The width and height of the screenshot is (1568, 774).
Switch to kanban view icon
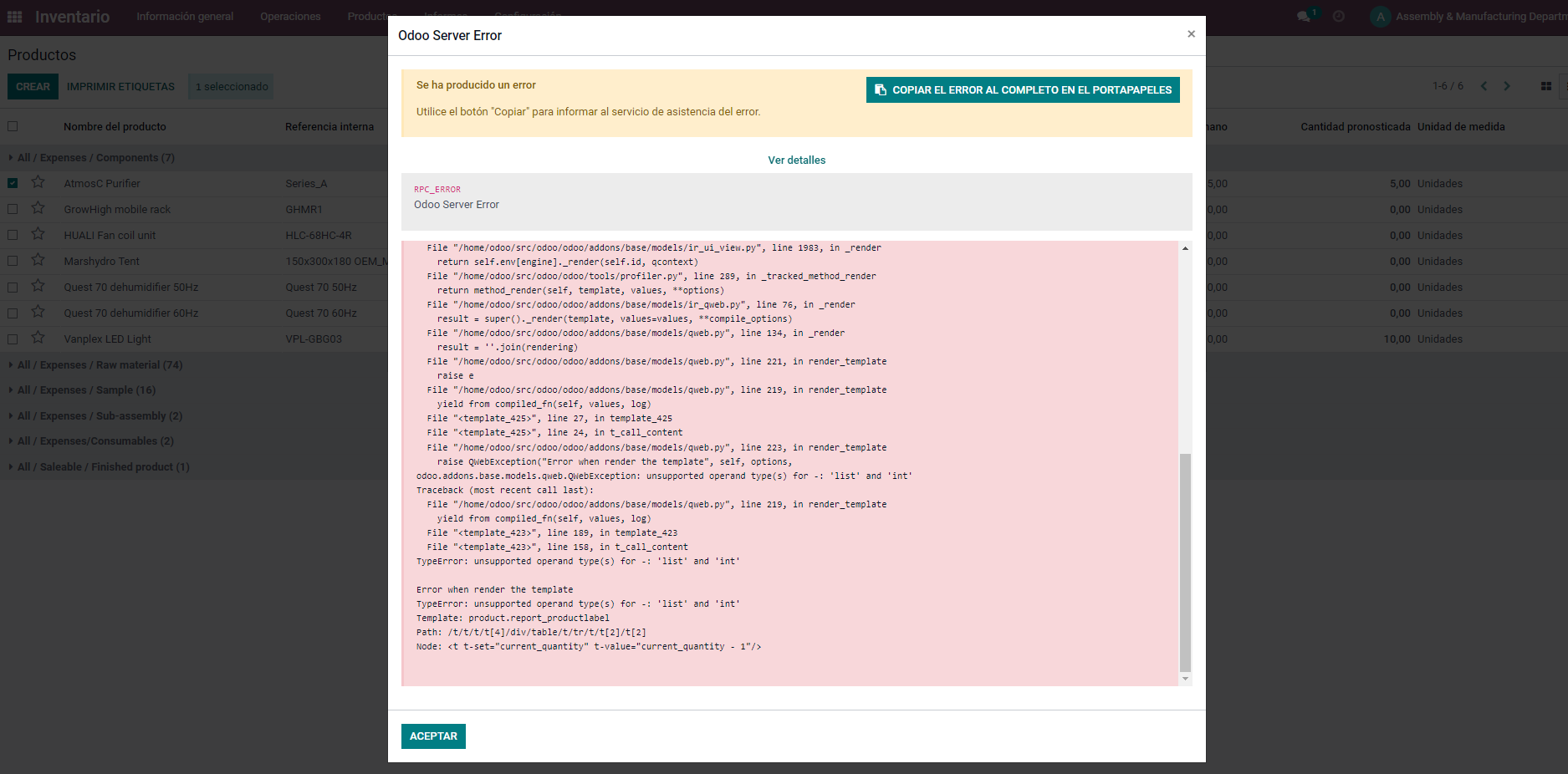[x=1546, y=86]
